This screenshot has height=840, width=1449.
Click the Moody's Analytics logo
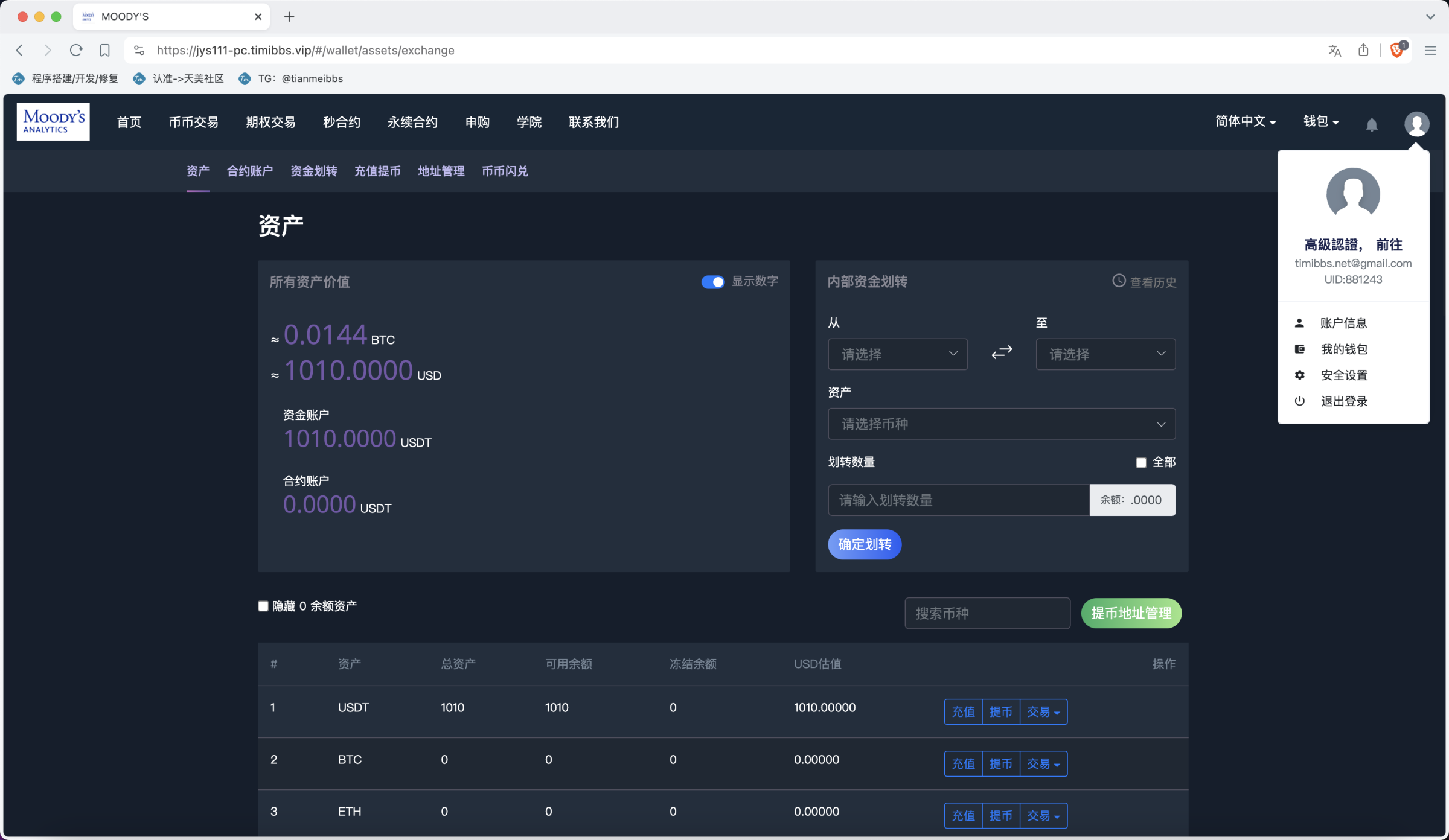pos(53,122)
